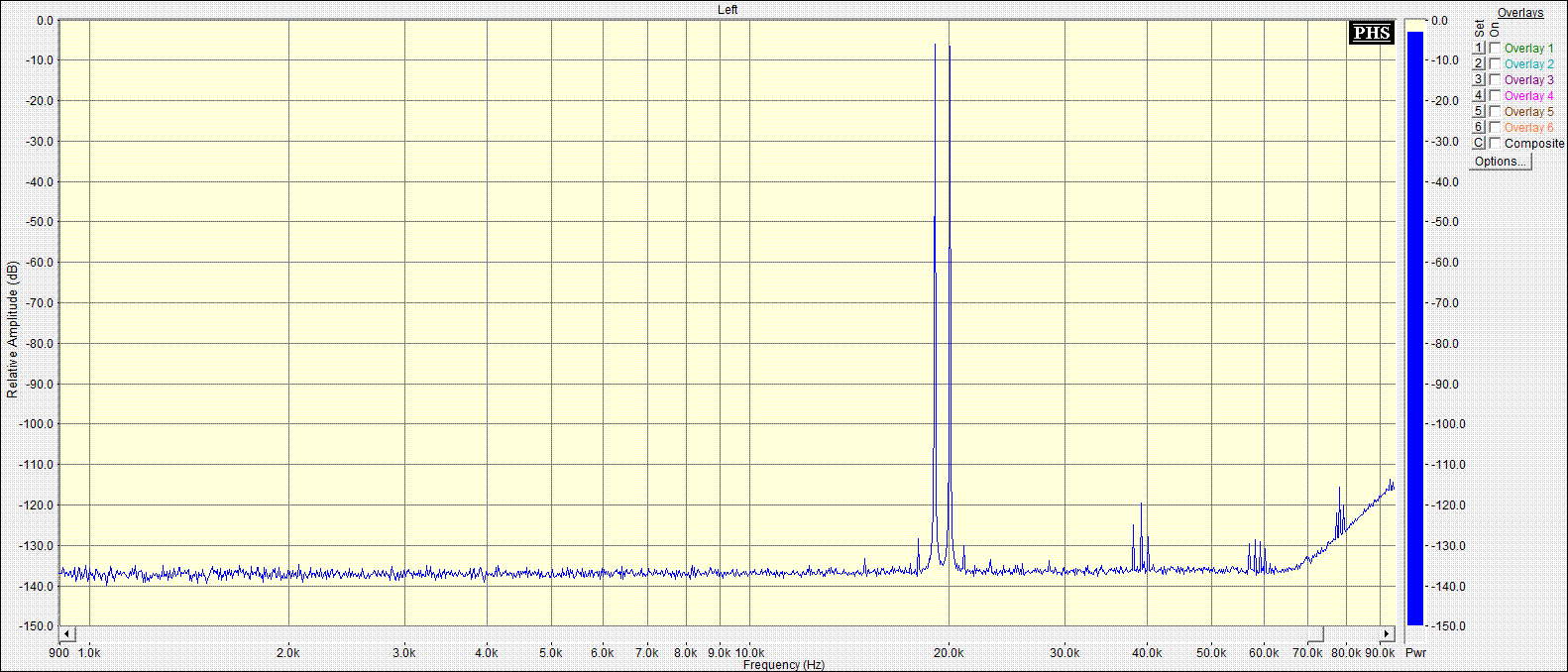Click the '2.0k' frequency tick label
This screenshot has width=1568, height=672.
(288, 652)
